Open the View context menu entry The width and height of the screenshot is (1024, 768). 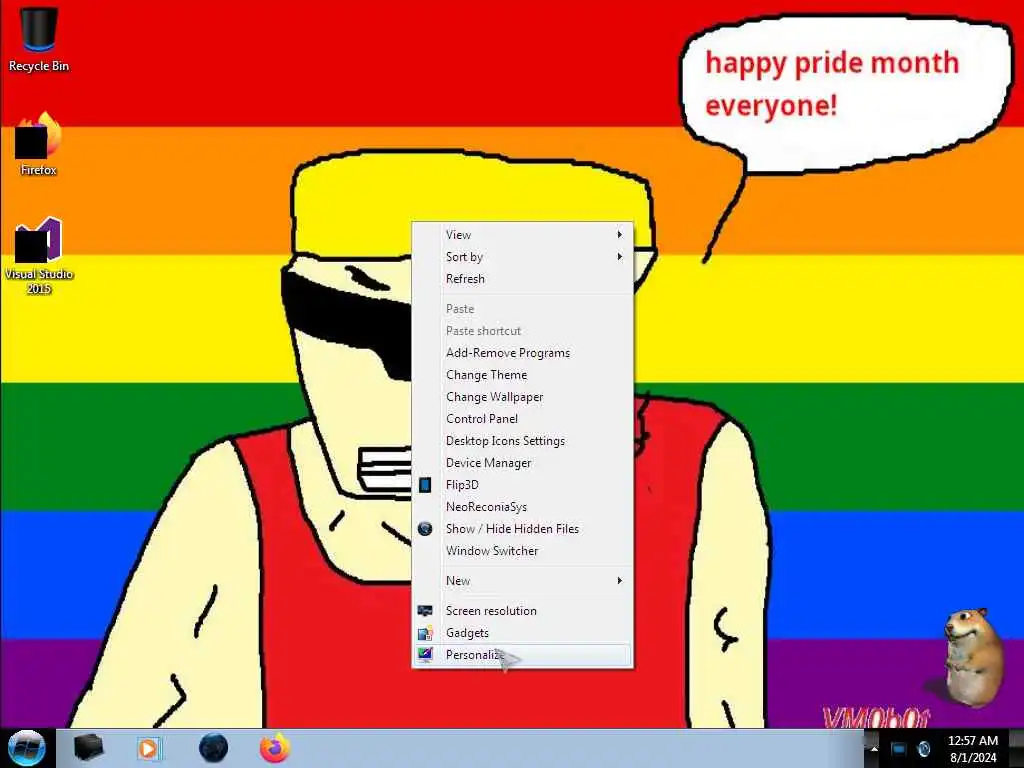(x=522, y=234)
